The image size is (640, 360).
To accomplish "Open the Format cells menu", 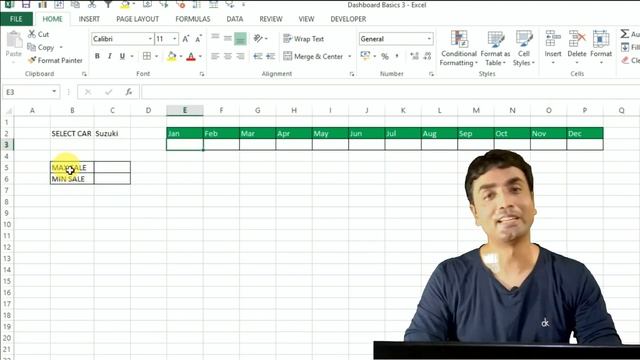I will (x=601, y=47).
